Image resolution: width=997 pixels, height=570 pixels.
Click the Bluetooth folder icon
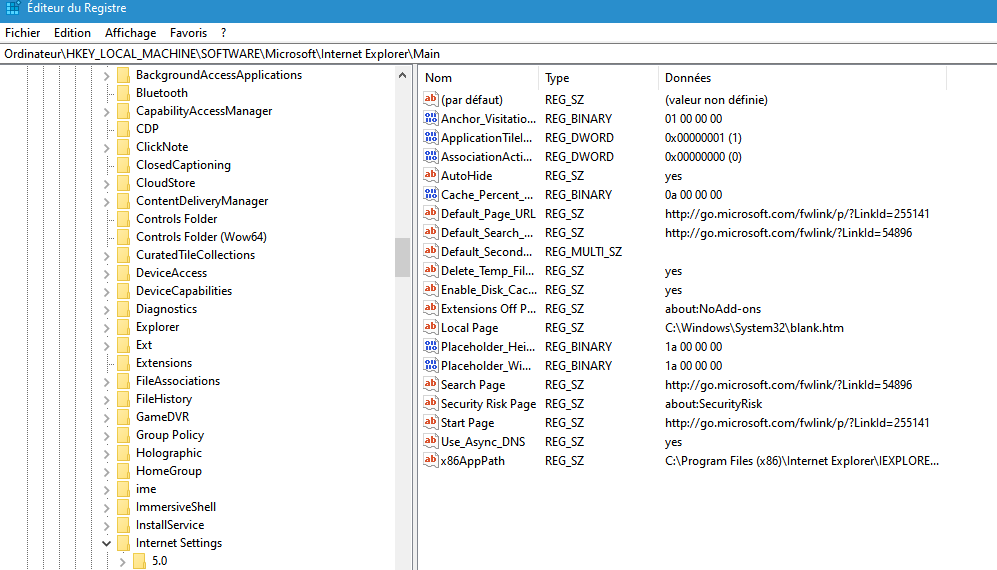pos(124,93)
